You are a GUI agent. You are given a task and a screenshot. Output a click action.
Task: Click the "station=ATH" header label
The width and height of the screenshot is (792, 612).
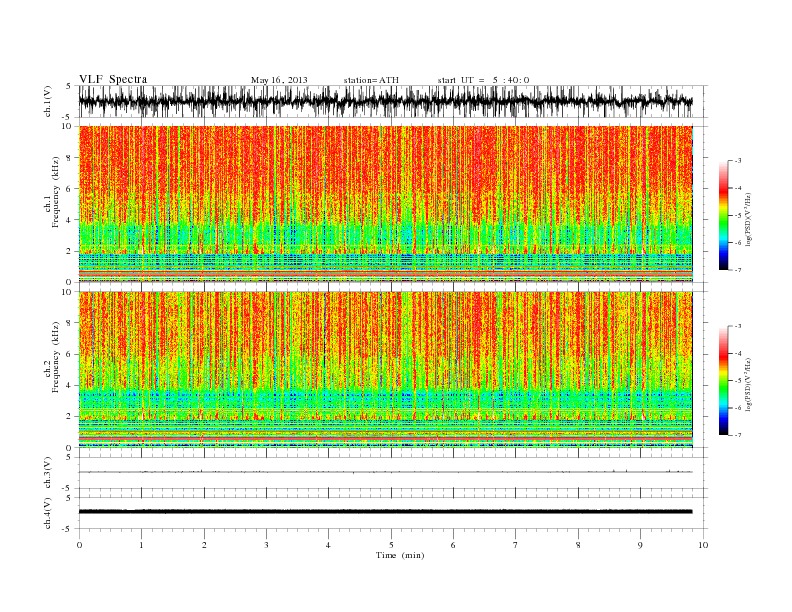click(371, 80)
